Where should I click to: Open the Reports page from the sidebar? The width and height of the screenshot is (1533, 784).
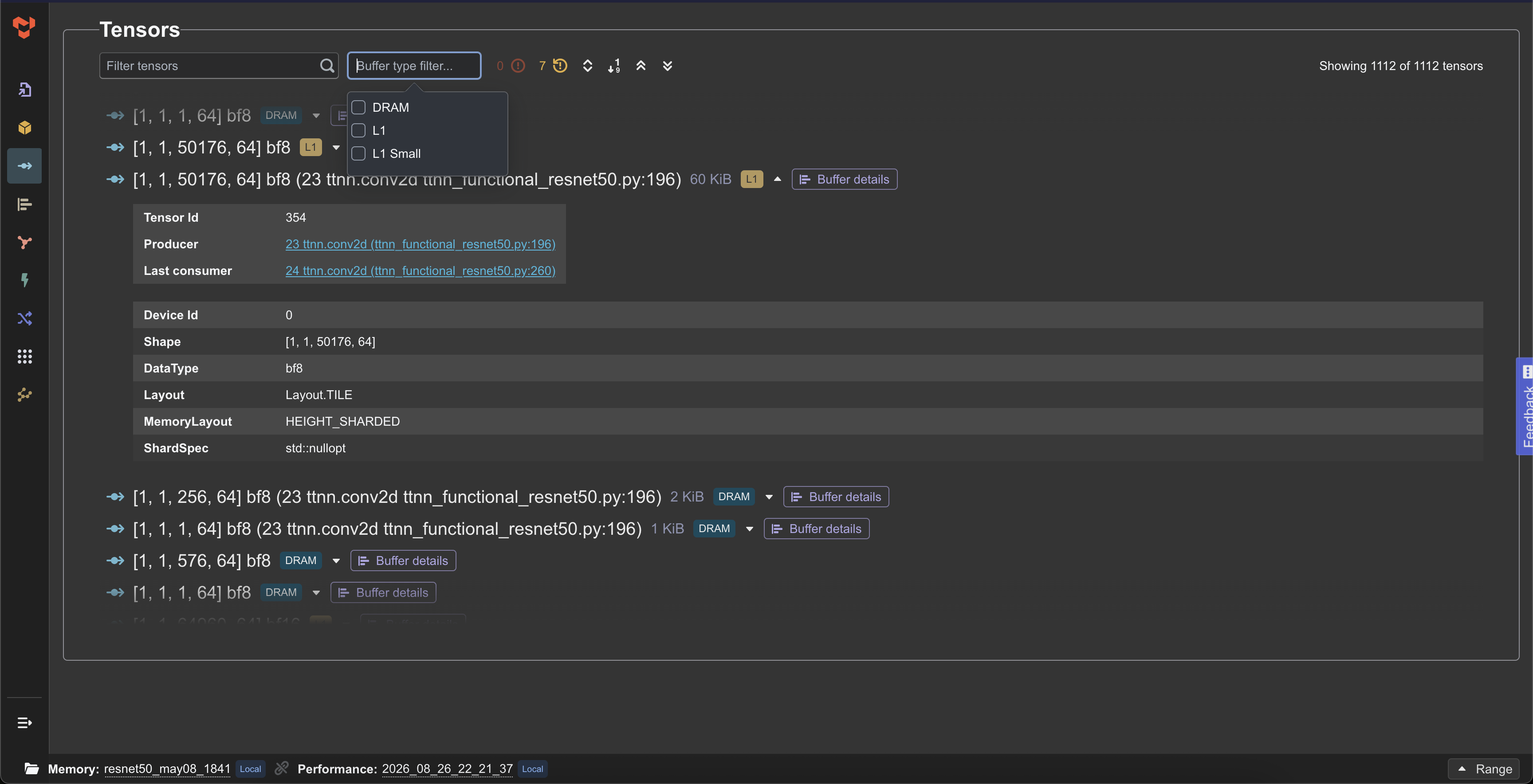tap(24, 90)
